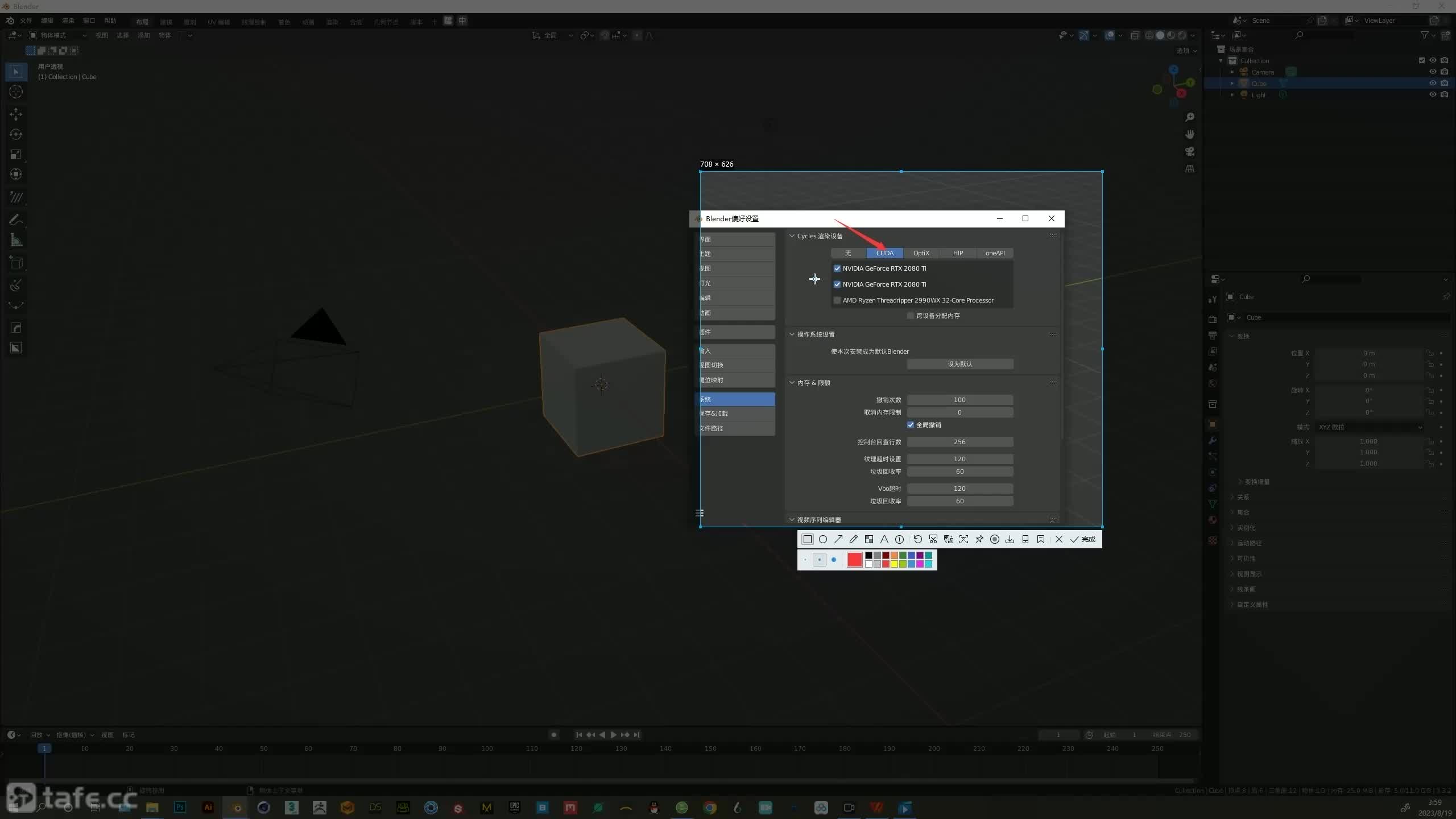
Task: Open the scissors long-screenshot tool
Action: [x=933, y=539]
